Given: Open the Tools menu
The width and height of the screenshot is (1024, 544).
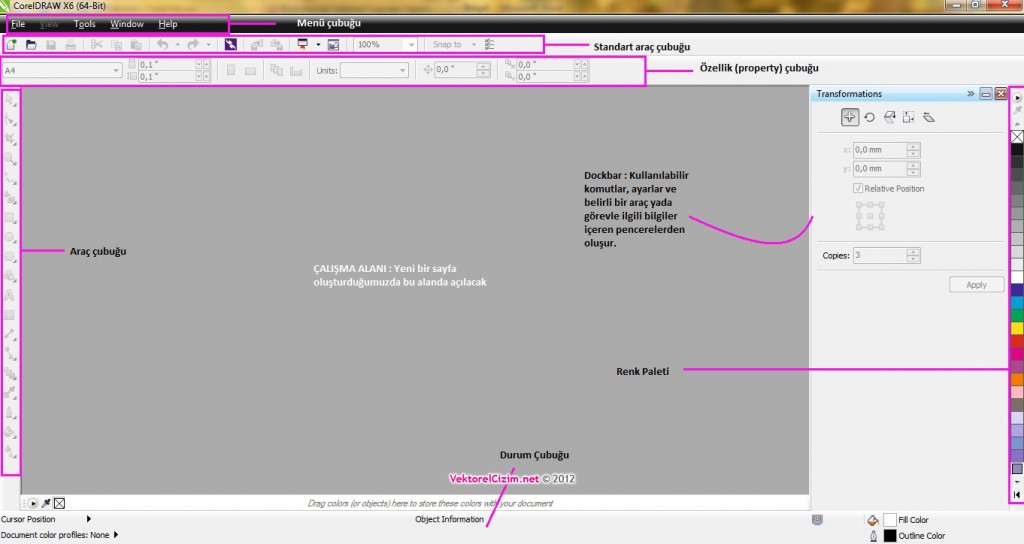Looking at the screenshot, I should tap(85, 23).
